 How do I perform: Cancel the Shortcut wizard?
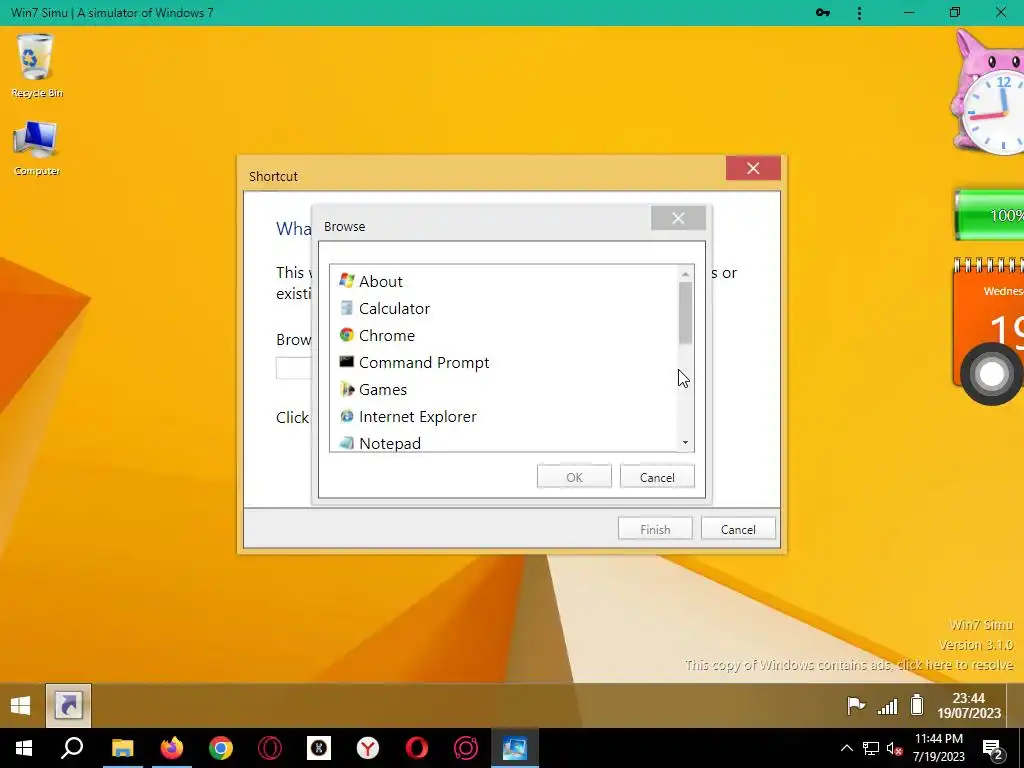738,530
